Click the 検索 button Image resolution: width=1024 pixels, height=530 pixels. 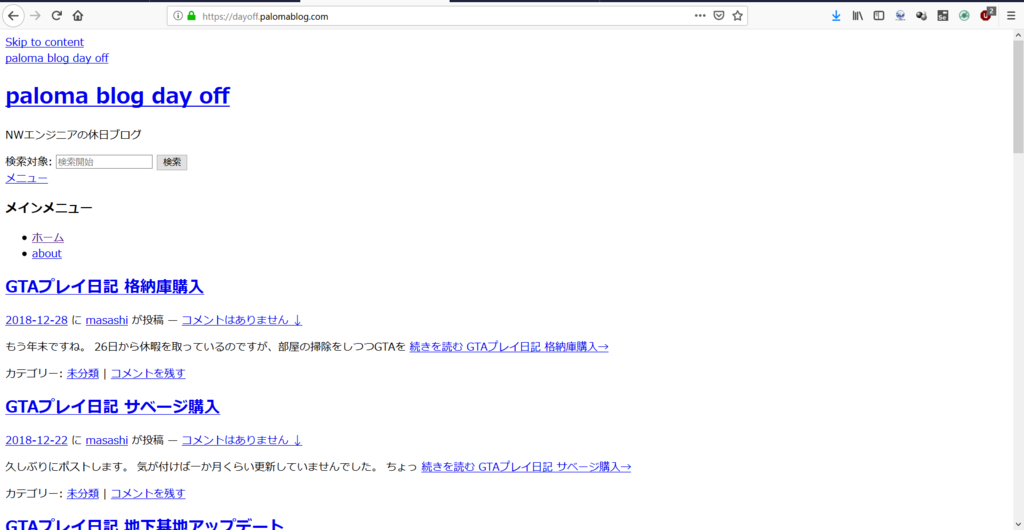point(172,162)
